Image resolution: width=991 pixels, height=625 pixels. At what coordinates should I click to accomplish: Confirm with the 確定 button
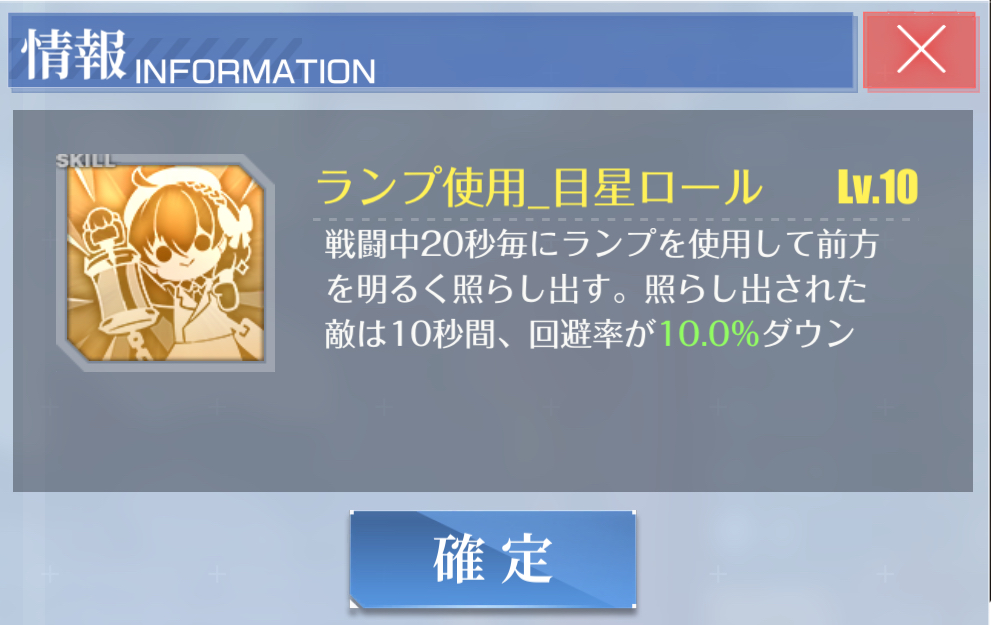(x=492, y=559)
